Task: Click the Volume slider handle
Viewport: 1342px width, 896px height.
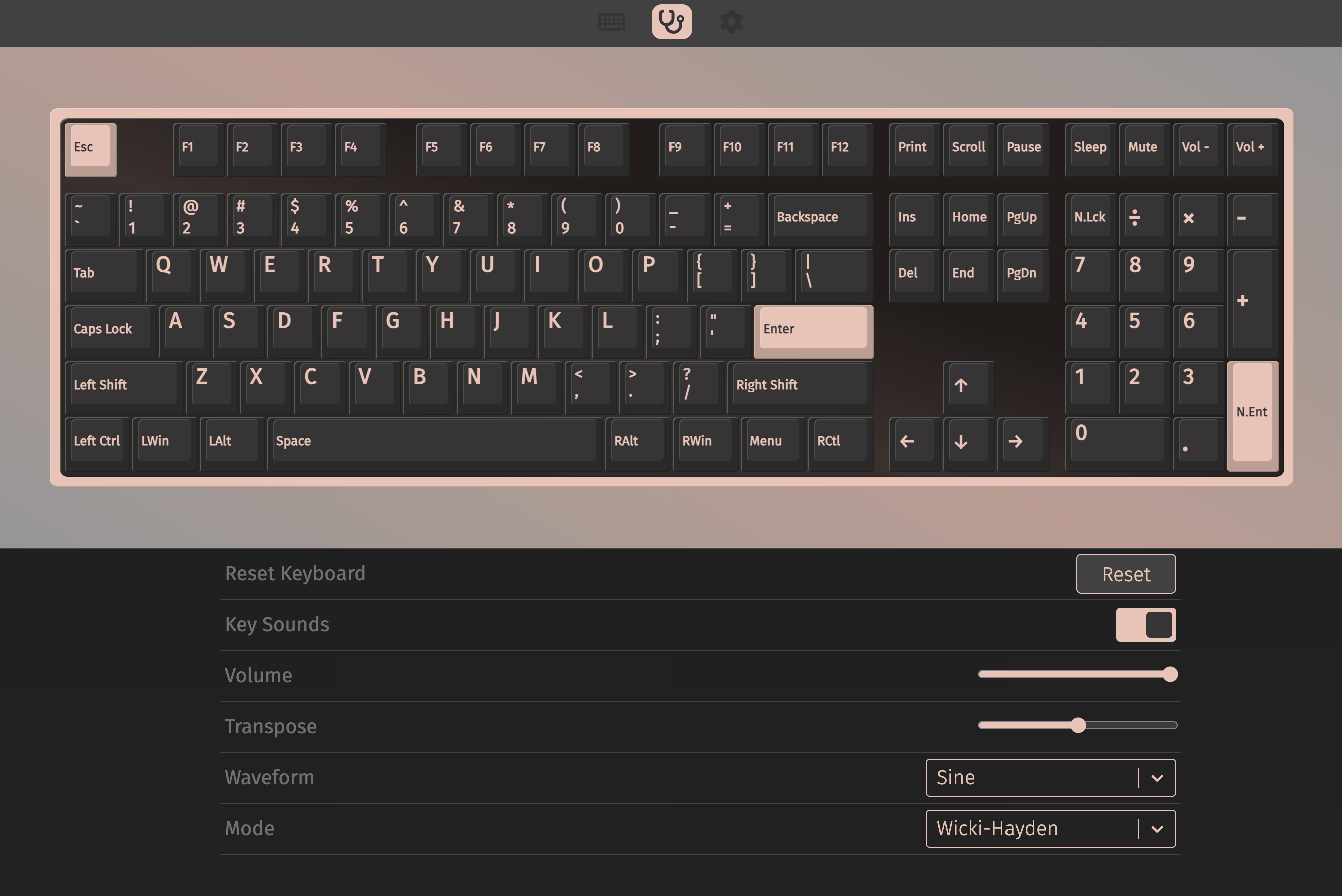Action: point(1171,674)
